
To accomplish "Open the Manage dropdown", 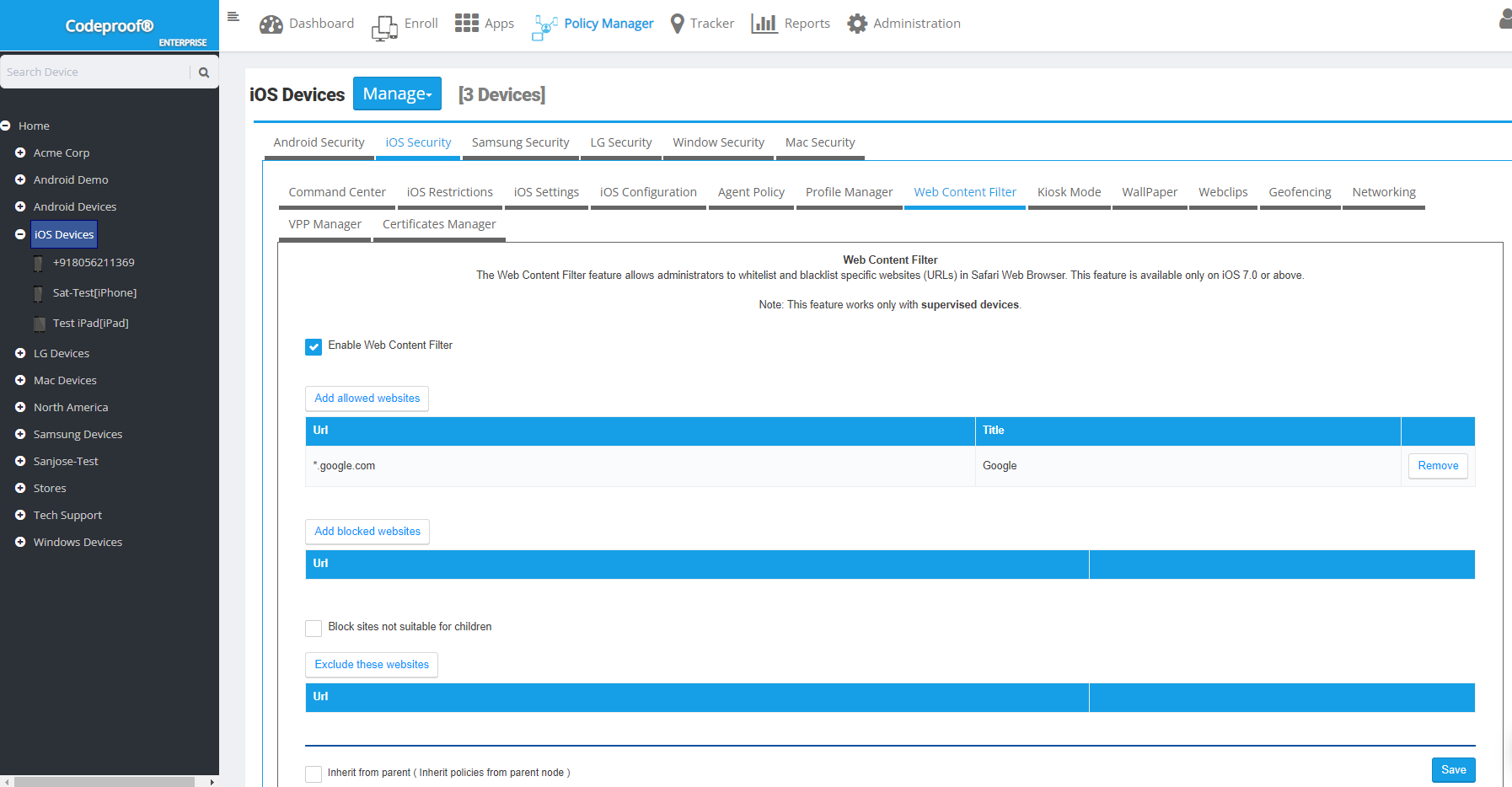I will click(397, 94).
